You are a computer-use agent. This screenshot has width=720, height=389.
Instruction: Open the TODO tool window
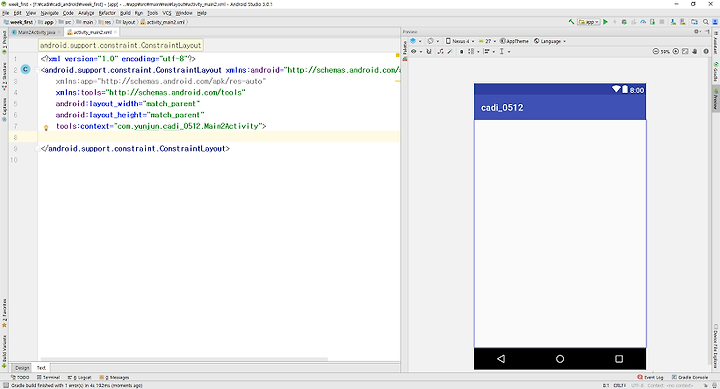pos(20,377)
